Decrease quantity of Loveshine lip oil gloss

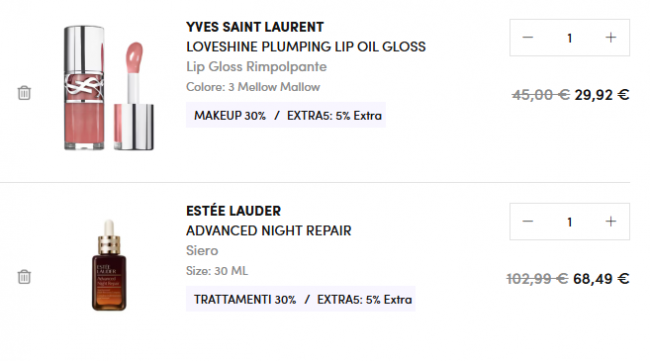(527, 38)
